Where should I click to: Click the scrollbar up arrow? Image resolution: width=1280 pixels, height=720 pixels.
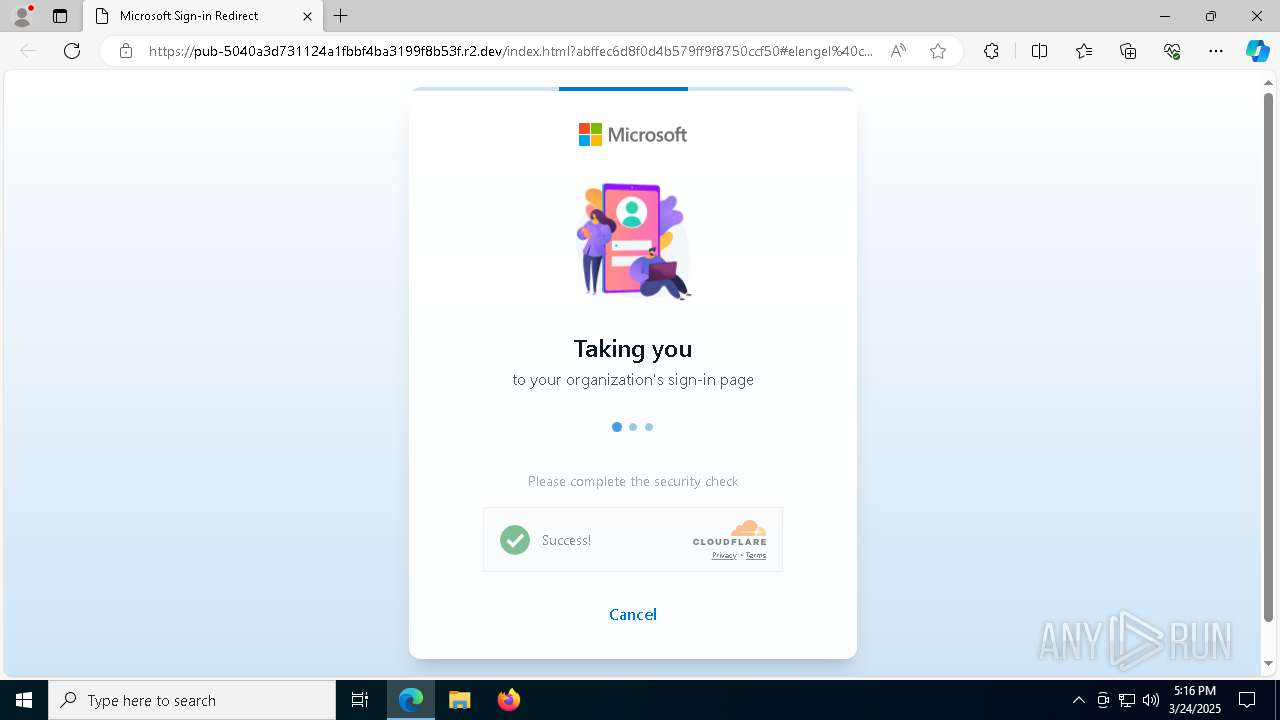[1269, 82]
